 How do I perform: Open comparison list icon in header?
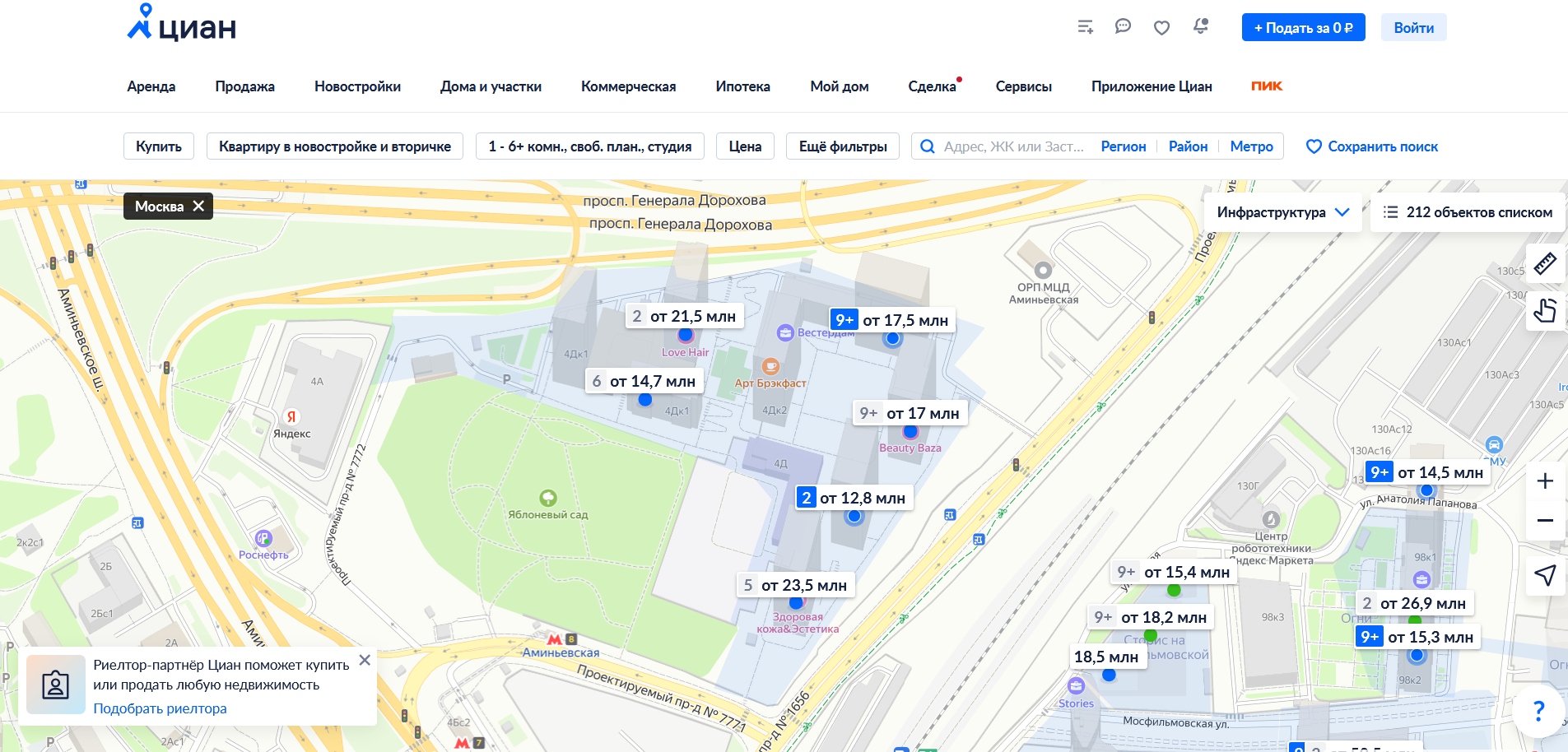[x=1086, y=27]
